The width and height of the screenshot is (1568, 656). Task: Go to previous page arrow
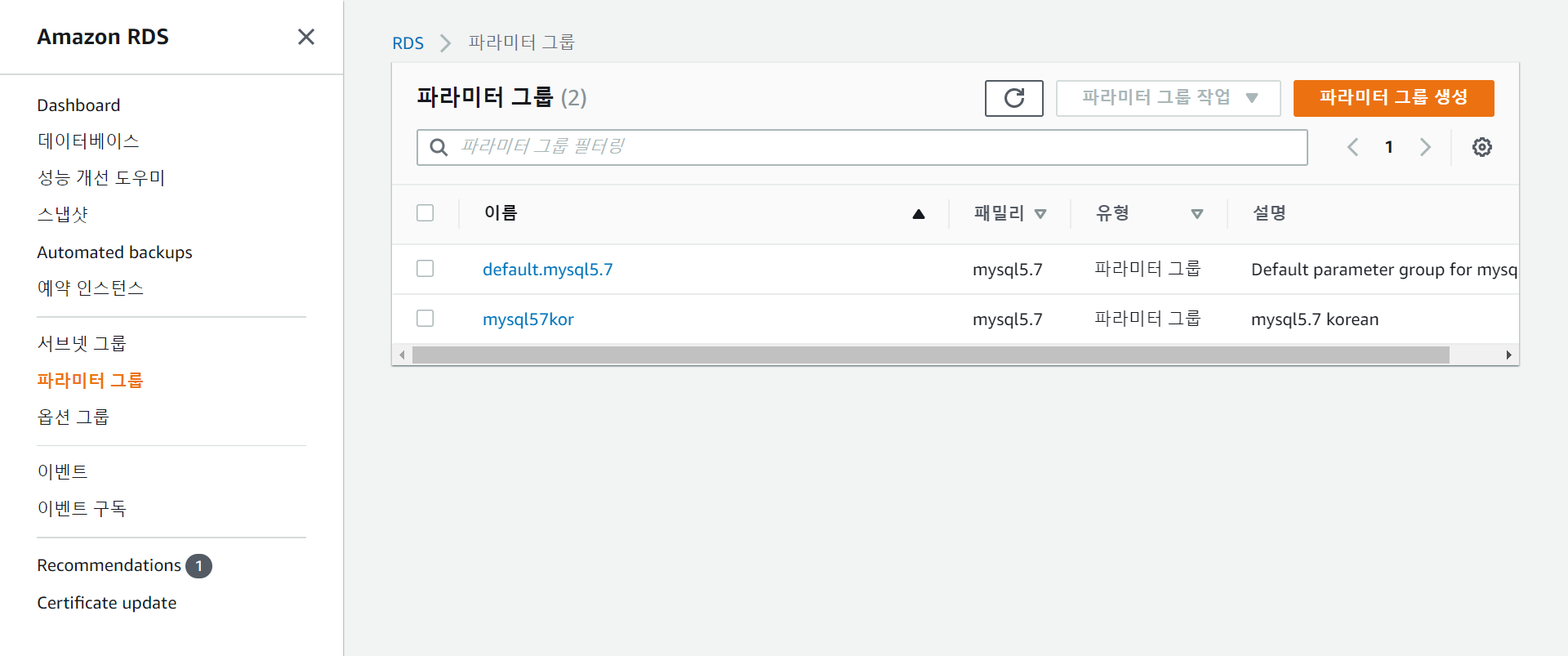pyautogui.click(x=1352, y=147)
